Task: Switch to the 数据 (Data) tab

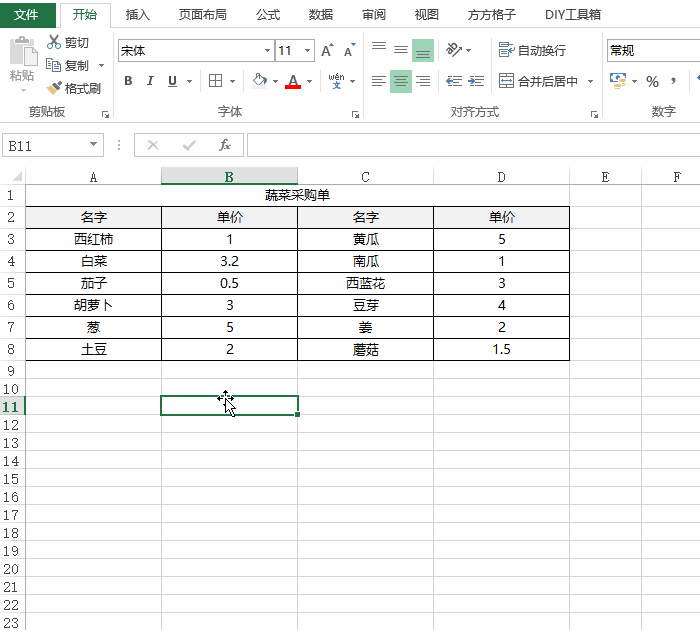Action: click(321, 15)
